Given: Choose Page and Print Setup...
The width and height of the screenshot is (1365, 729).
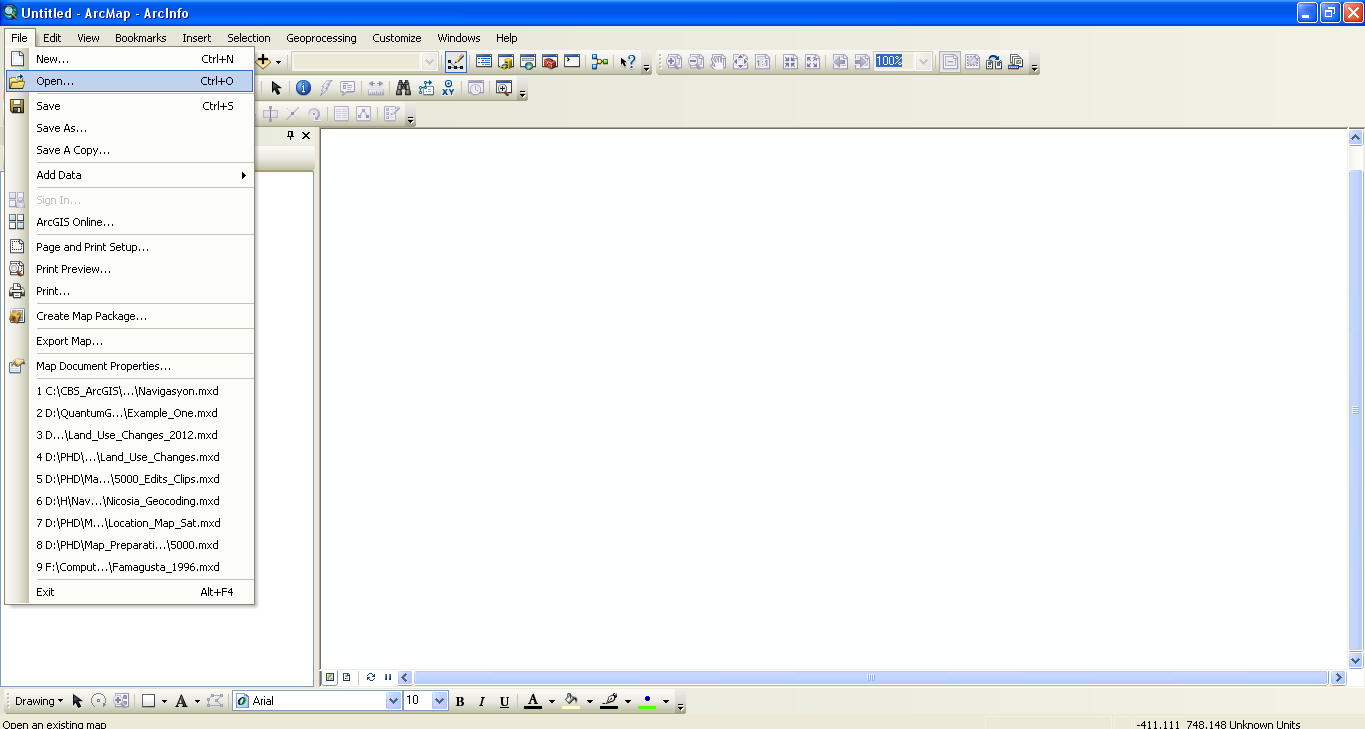Looking at the screenshot, I should pyautogui.click(x=93, y=247).
